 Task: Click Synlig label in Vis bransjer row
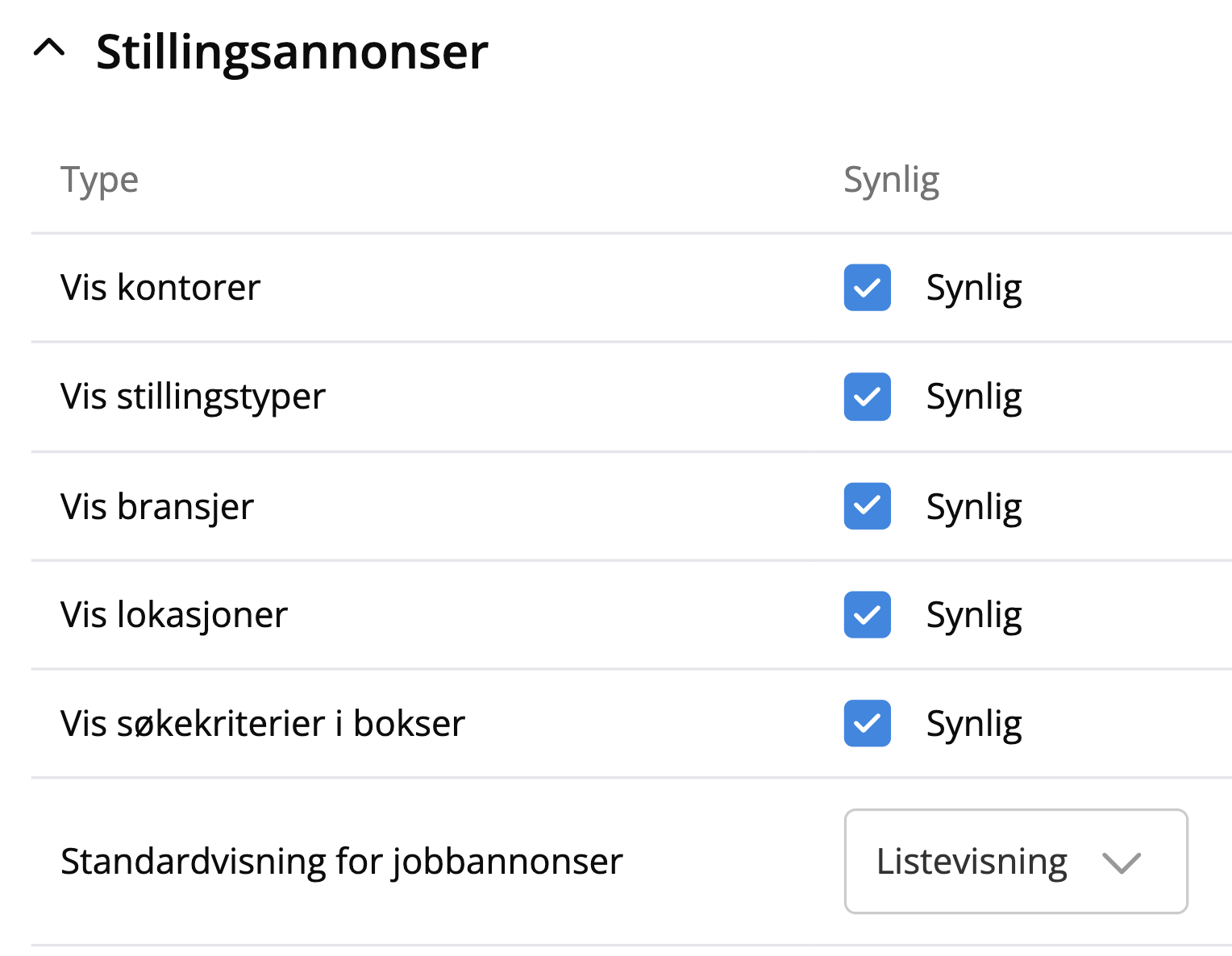[x=974, y=507]
